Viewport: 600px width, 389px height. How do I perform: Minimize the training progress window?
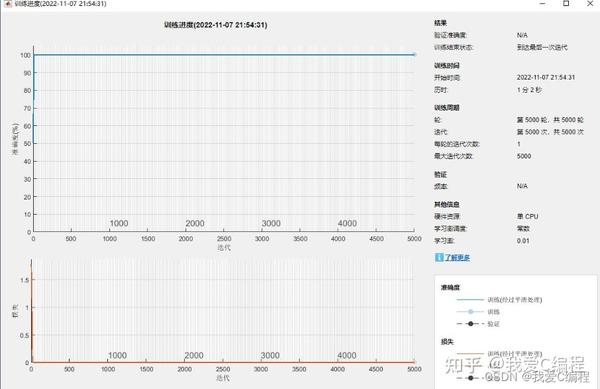[x=543, y=3]
